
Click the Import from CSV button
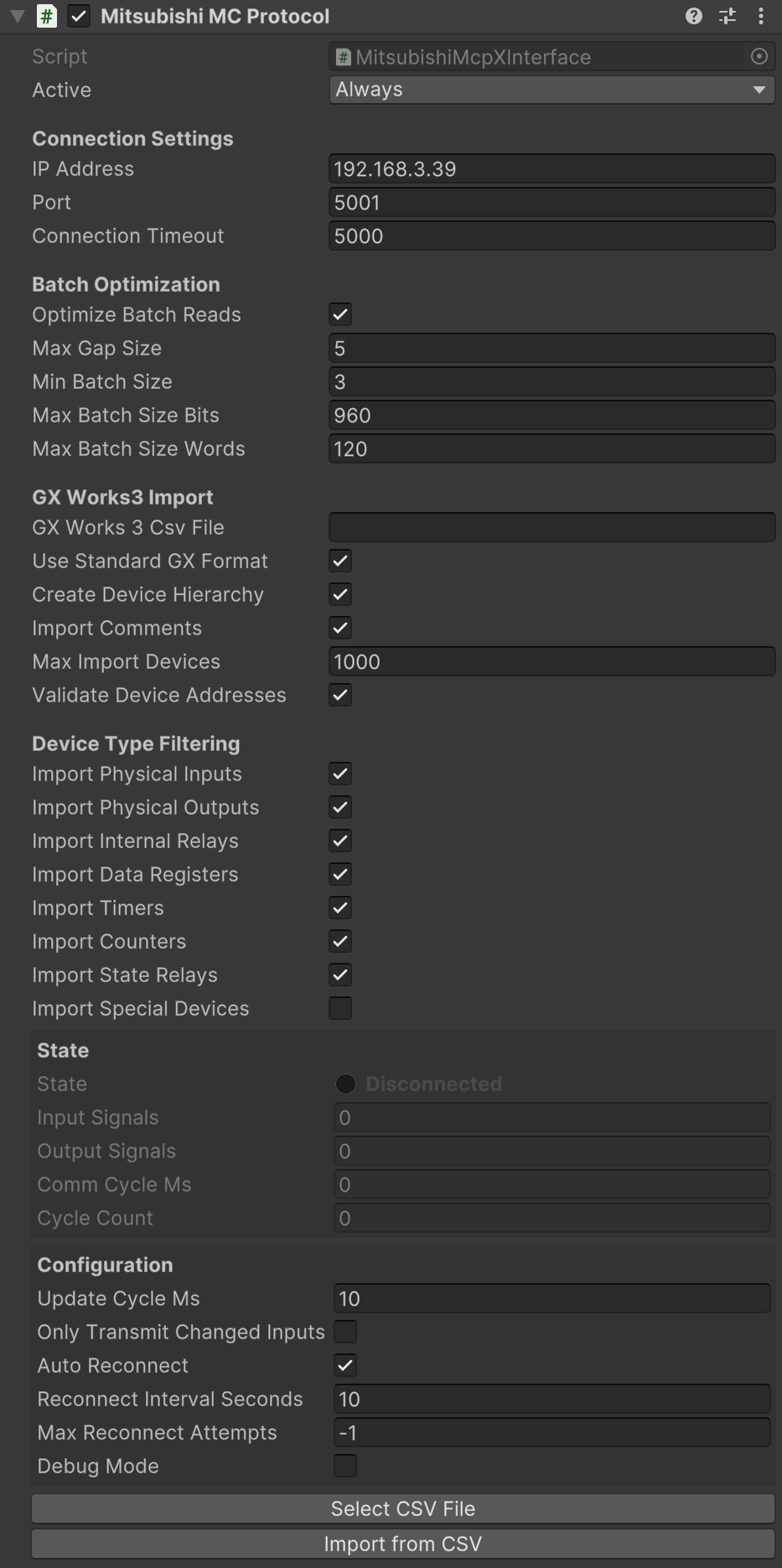pyautogui.click(x=402, y=1544)
